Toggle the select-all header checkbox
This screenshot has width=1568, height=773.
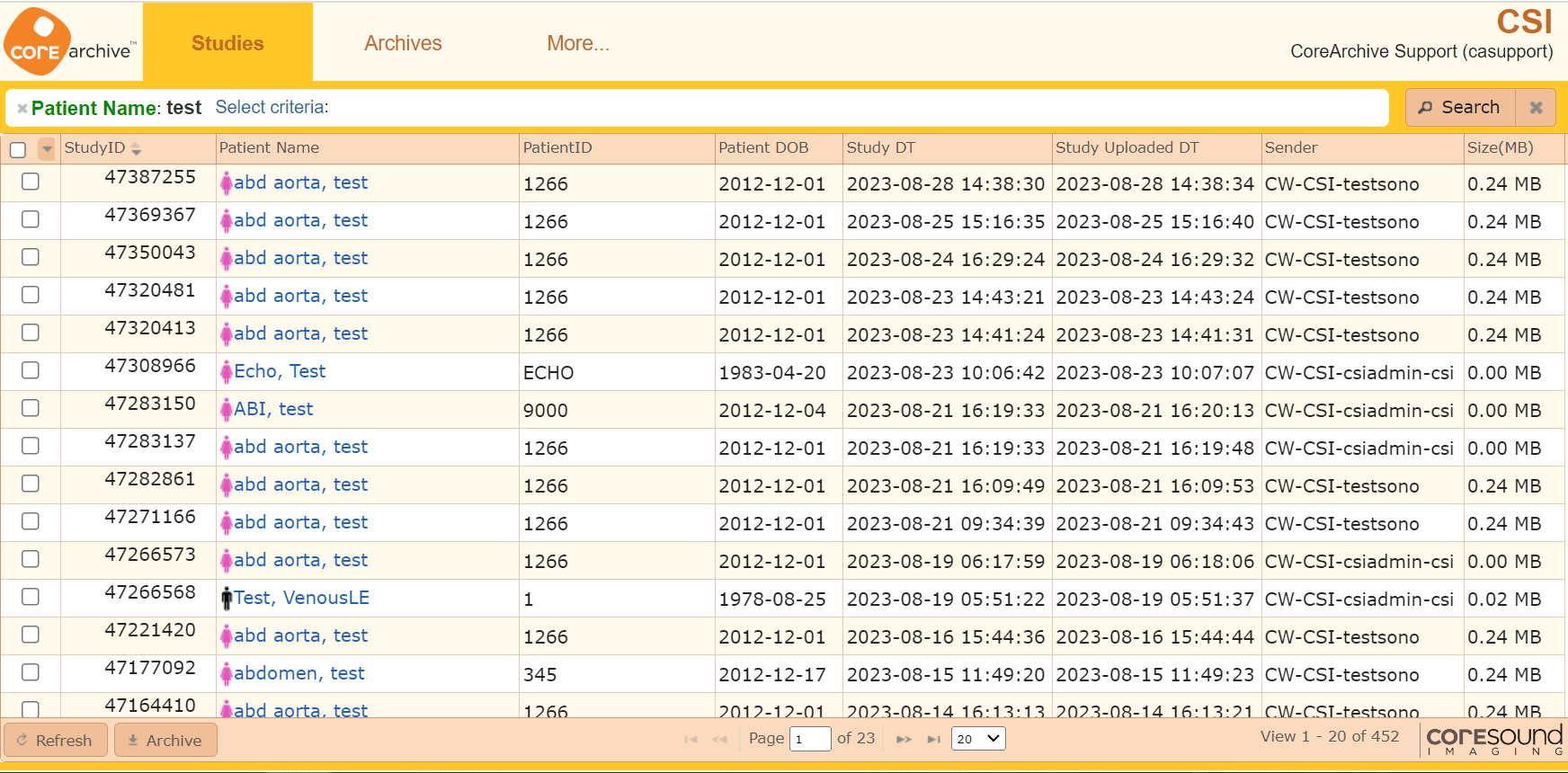pyautogui.click(x=18, y=149)
